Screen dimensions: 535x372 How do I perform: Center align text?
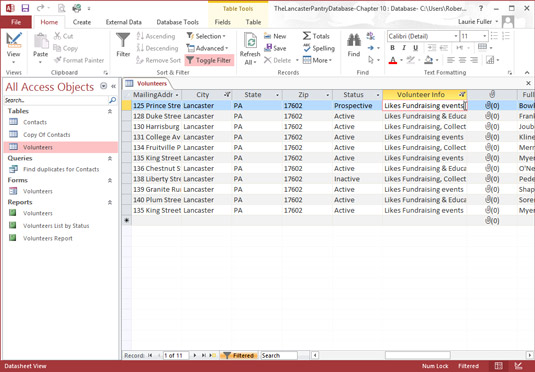point(462,60)
